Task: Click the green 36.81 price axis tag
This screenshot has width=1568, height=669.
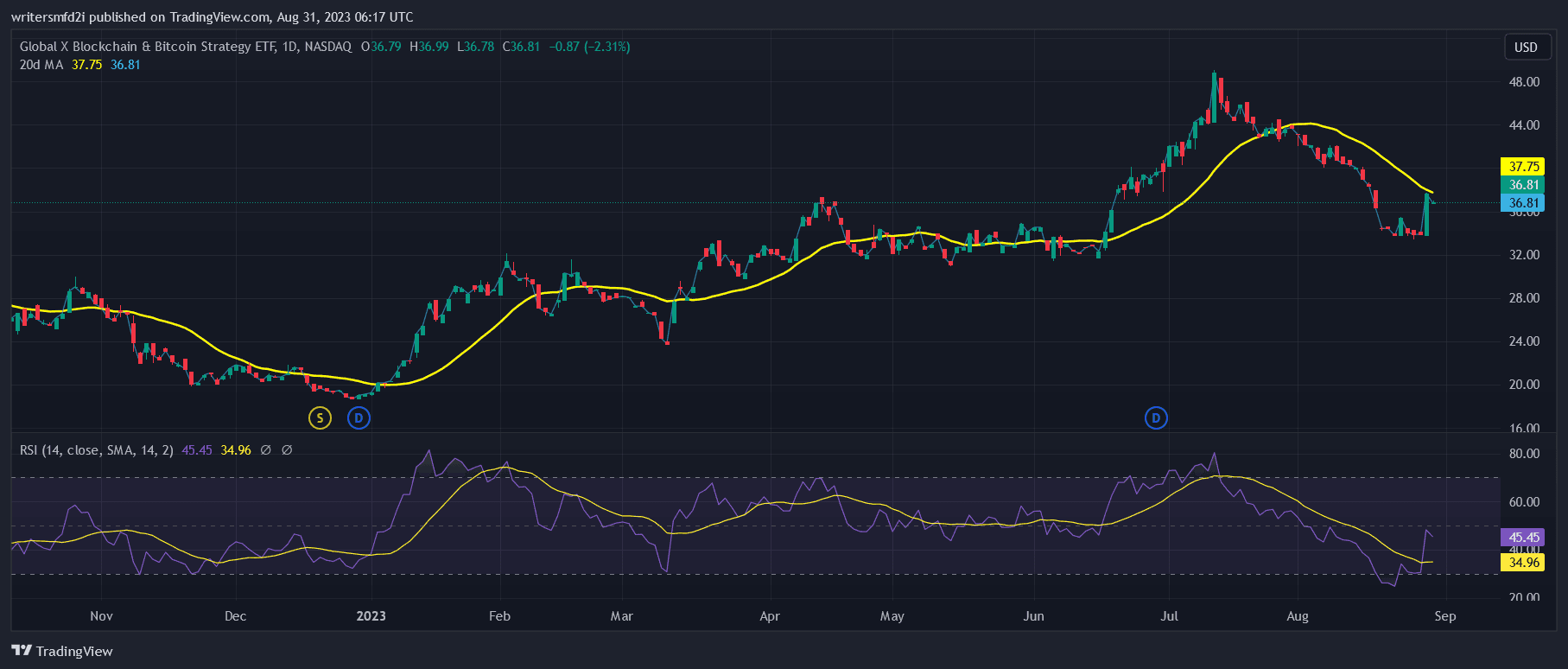Action: [x=1524, y=185]
